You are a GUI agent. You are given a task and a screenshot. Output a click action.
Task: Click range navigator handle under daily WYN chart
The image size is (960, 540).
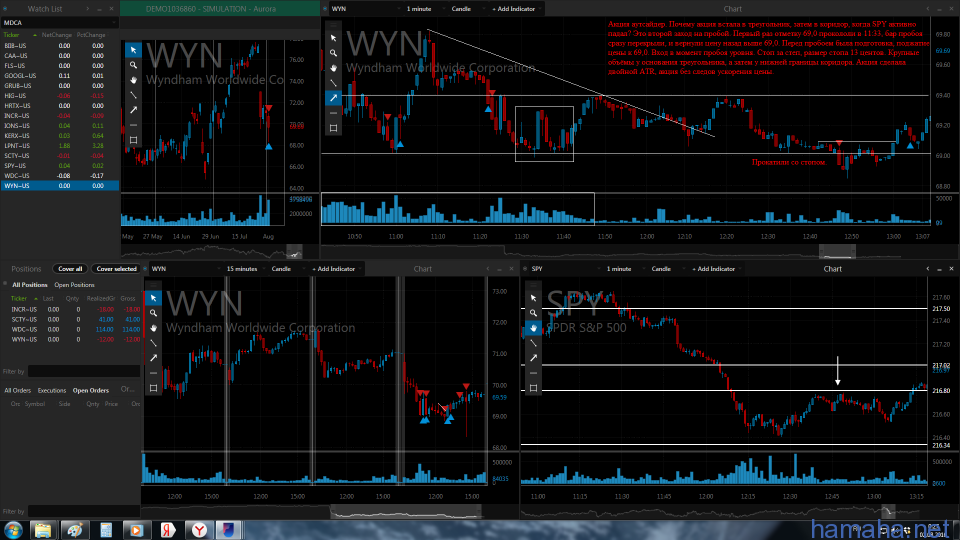[x=294, y=252]
